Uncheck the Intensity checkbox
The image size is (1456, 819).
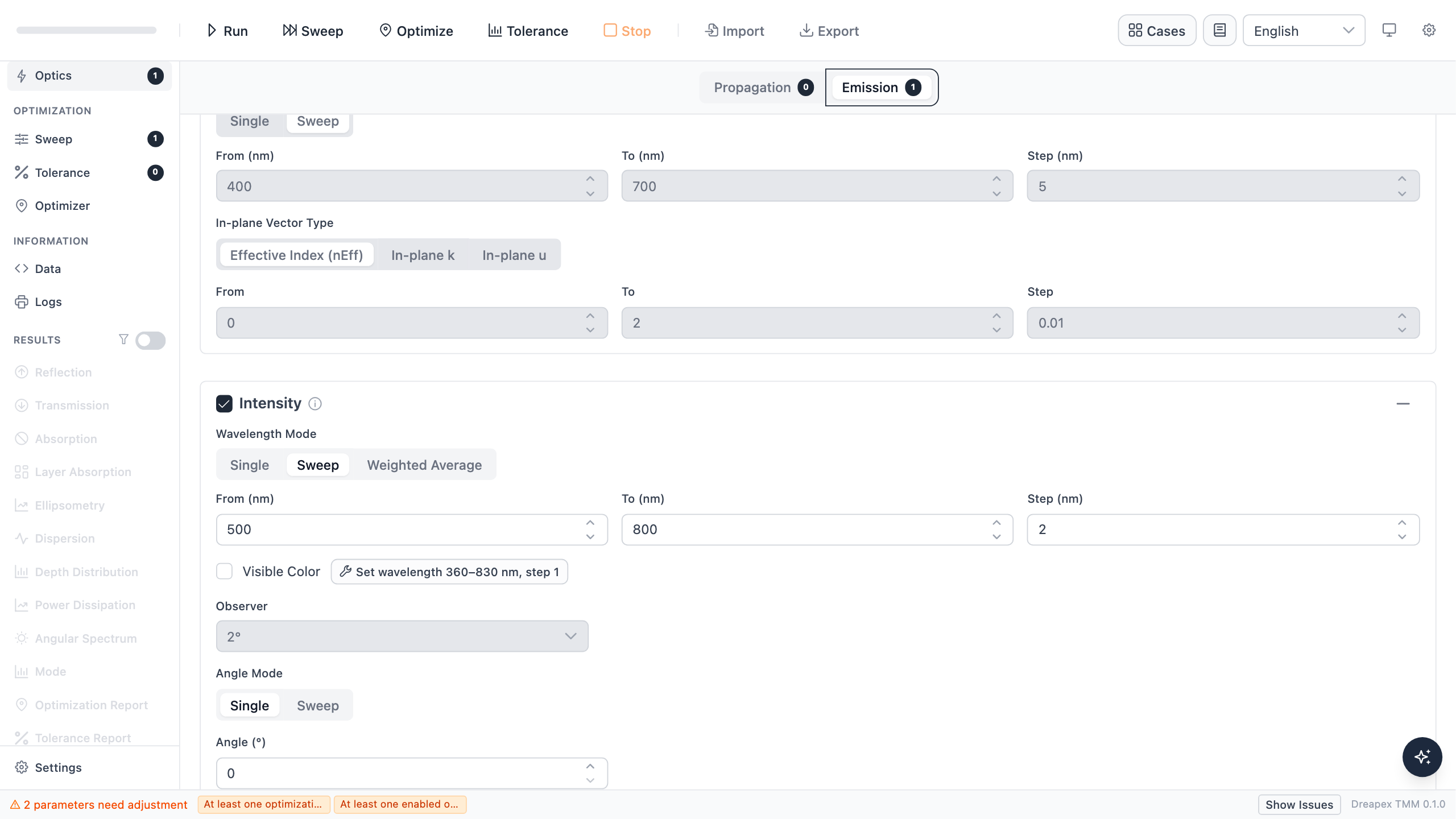[224, 403]
